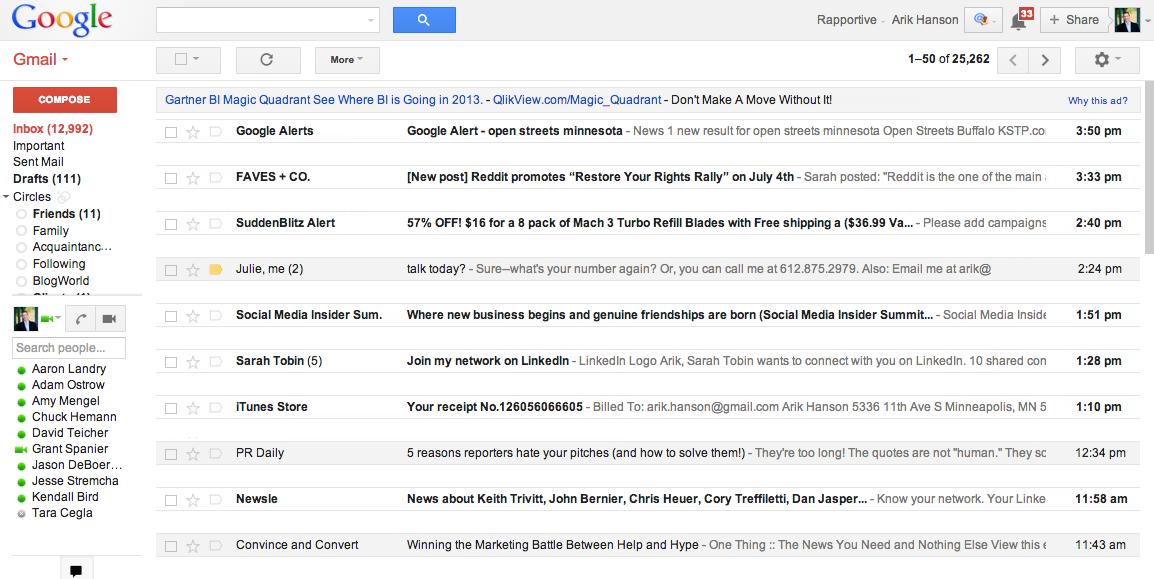Star the Google Alerts email
The image size is (1154, 579).
(x=193, y=132)
